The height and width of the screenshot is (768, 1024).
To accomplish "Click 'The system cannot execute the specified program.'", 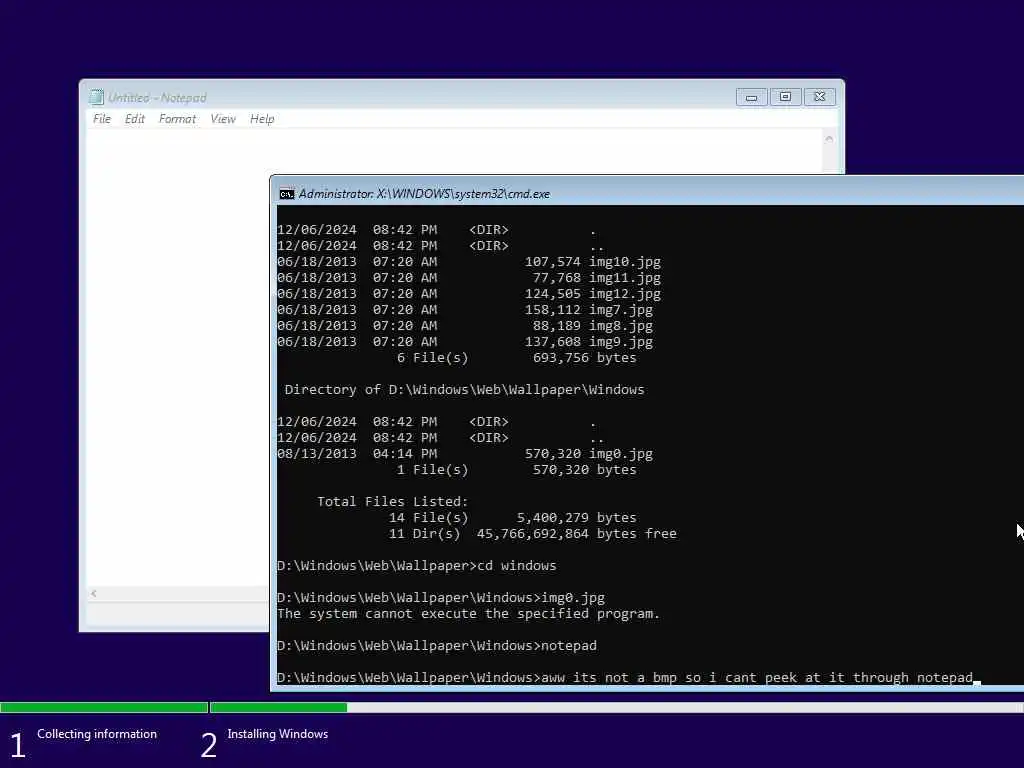I will point(468,614).
